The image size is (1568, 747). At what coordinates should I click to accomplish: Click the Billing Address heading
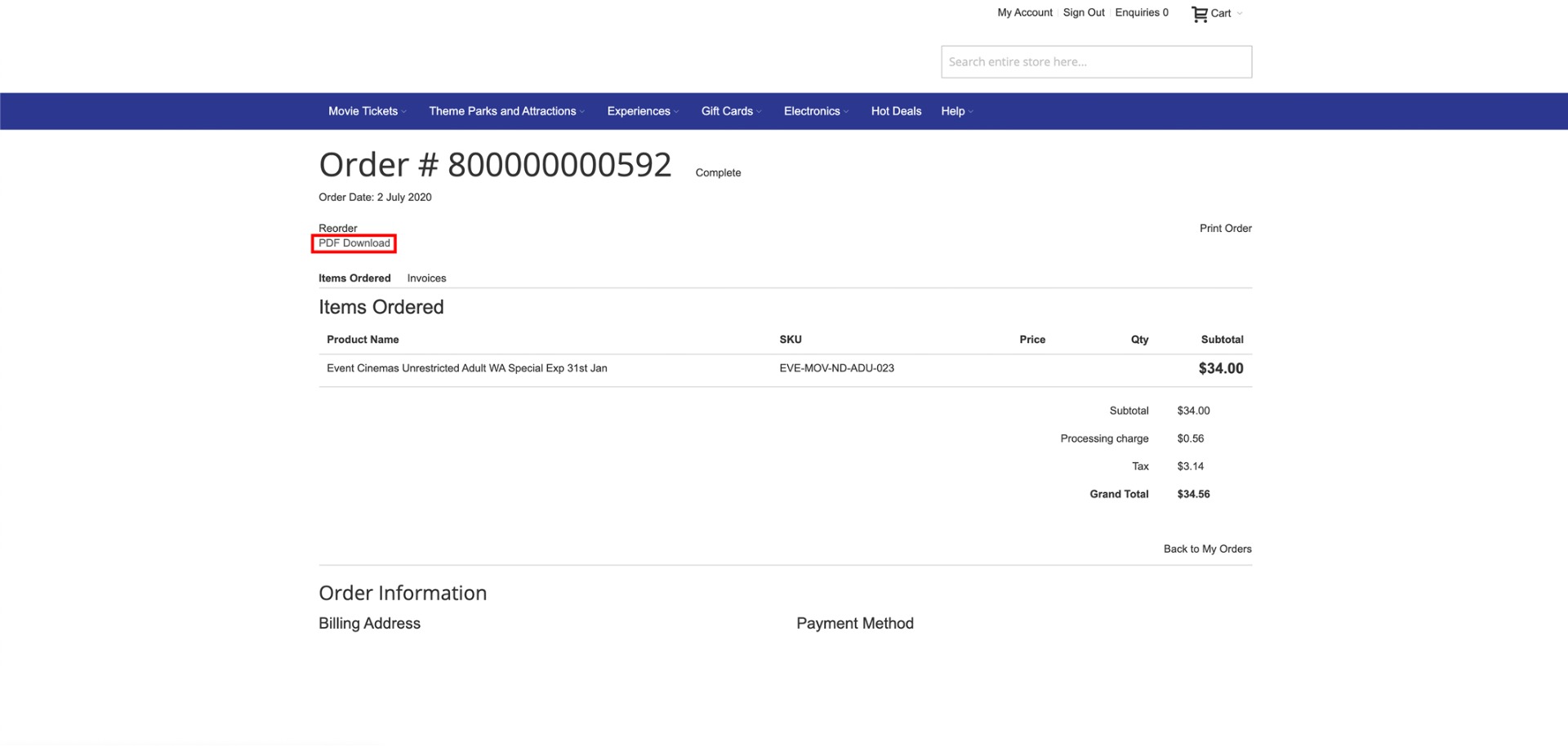pyautogui.click(x=369, y=624)
